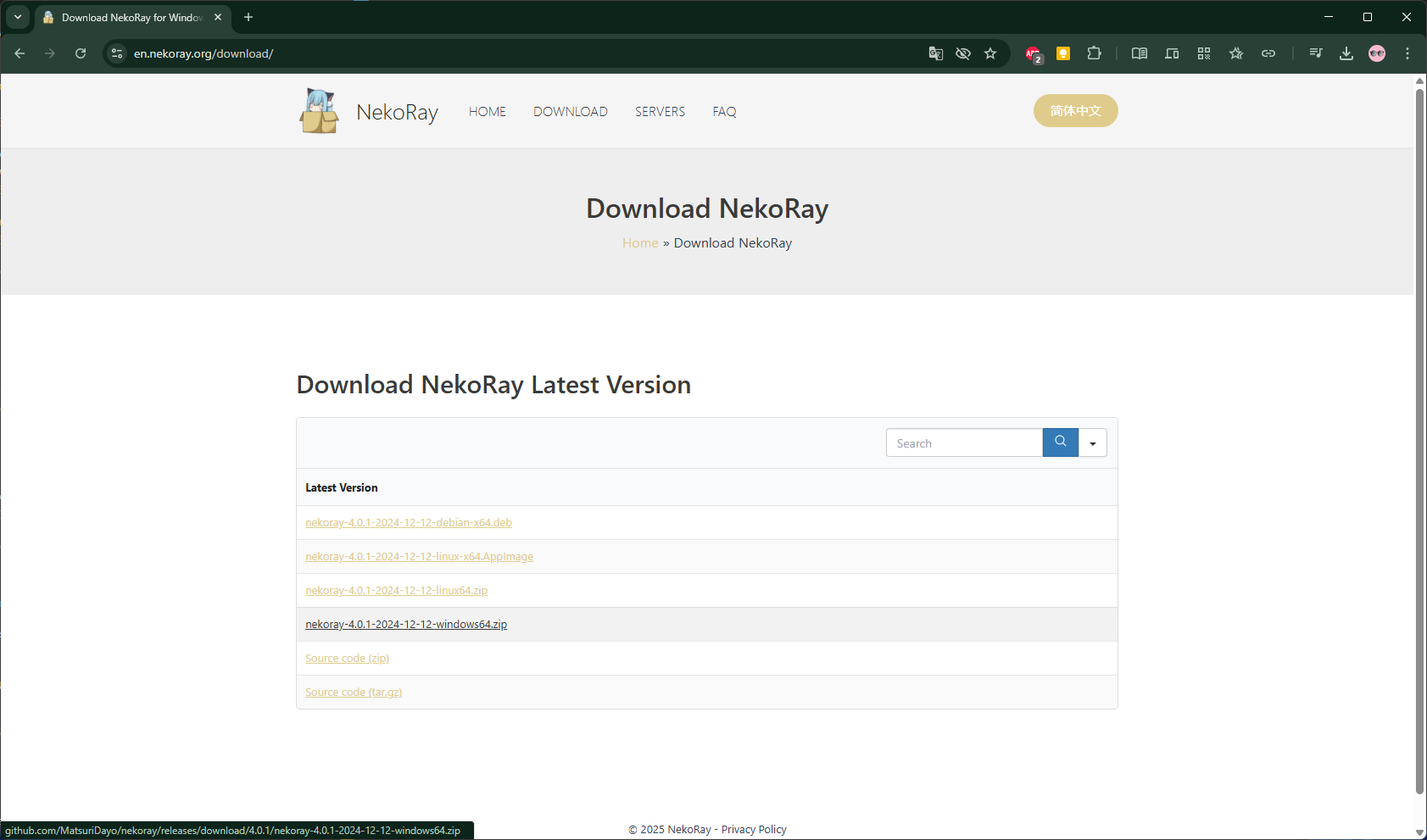Open the red adblock extension icon
This screenshot has height=840, width=1427.
click(x=1034, y=54)
